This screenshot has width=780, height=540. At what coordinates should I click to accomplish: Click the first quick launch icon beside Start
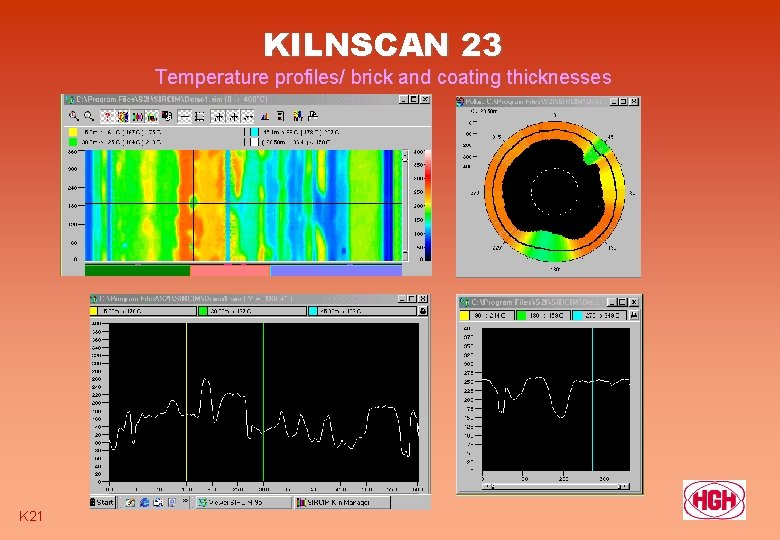pyautogui.click(x=130, y=502)
